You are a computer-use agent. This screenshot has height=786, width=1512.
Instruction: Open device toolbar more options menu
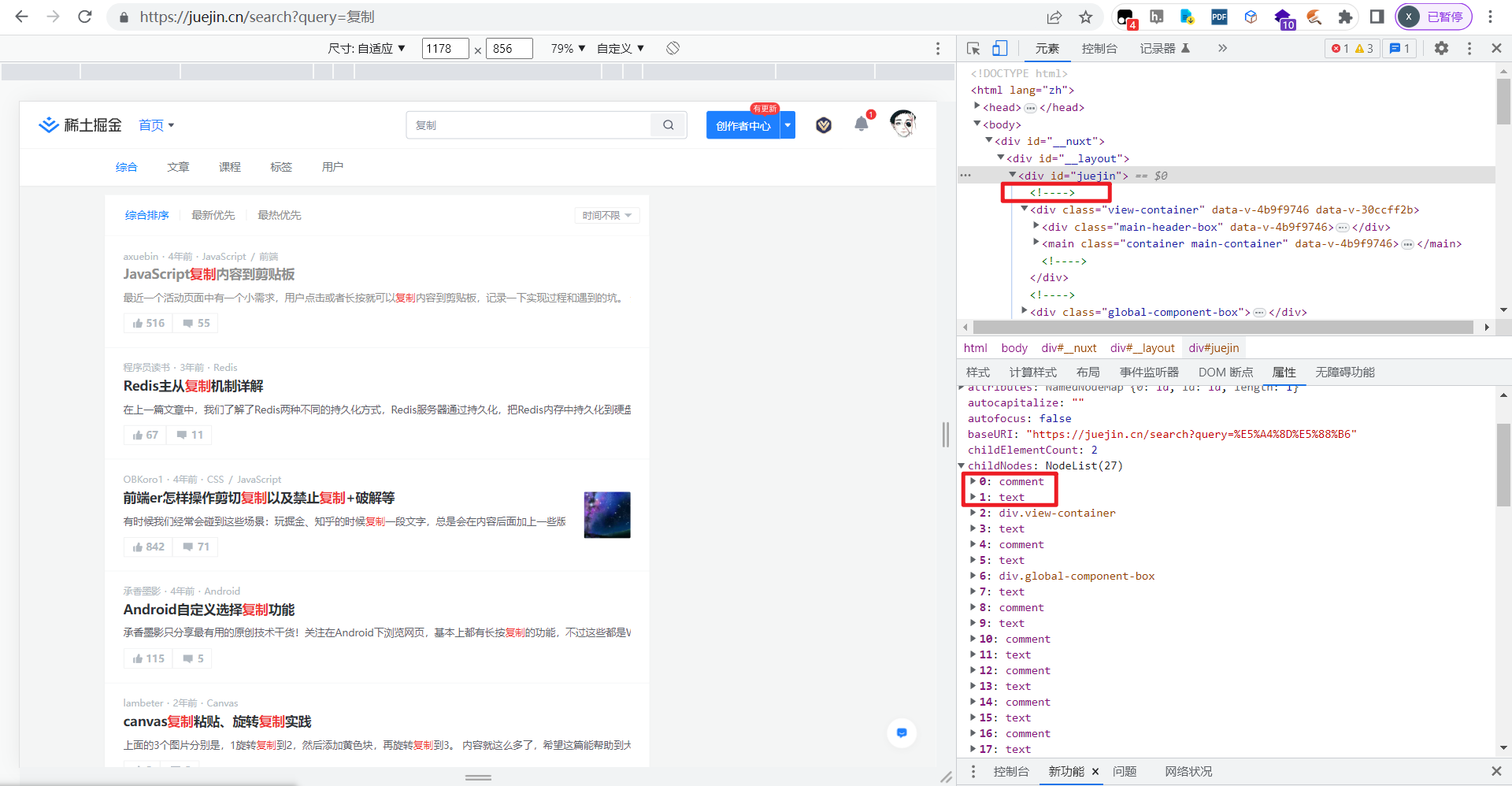pyautogui.click(x=937, y=48)
